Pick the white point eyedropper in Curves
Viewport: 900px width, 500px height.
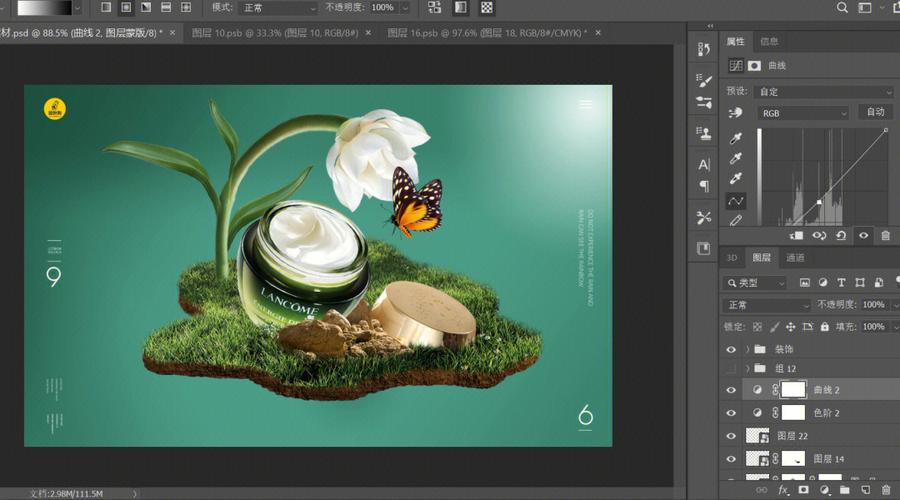click(x=735, y=179)
